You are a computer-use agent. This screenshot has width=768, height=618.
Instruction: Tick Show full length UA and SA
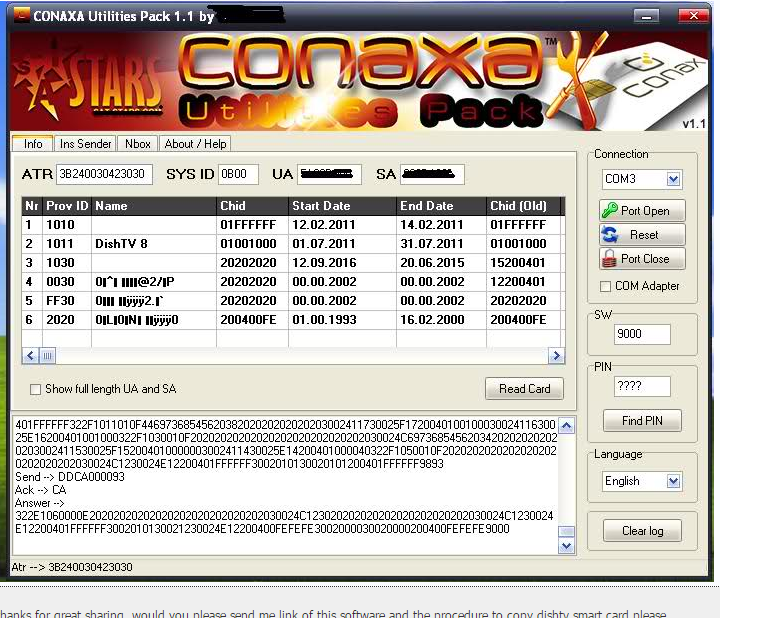[35, 389]
